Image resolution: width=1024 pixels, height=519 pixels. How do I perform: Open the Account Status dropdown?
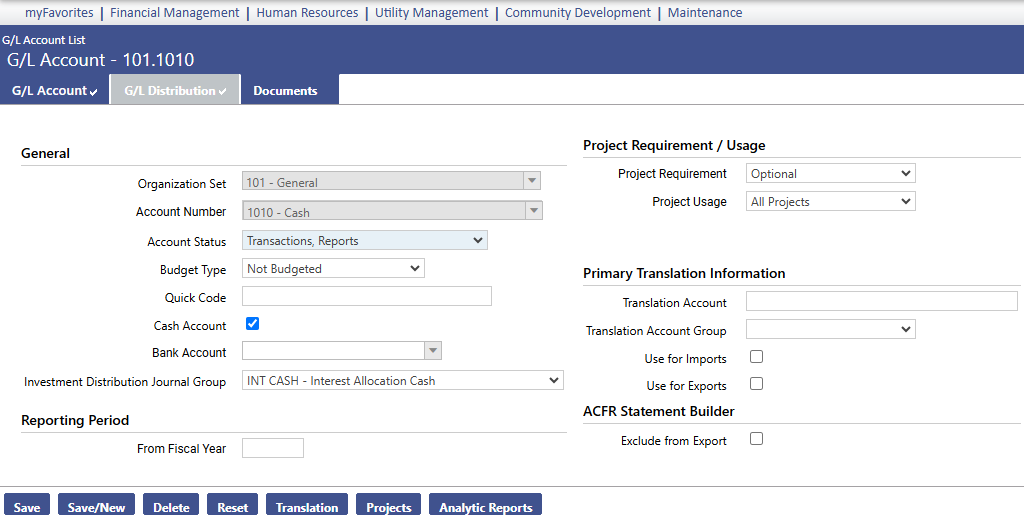tap(364, 240)
